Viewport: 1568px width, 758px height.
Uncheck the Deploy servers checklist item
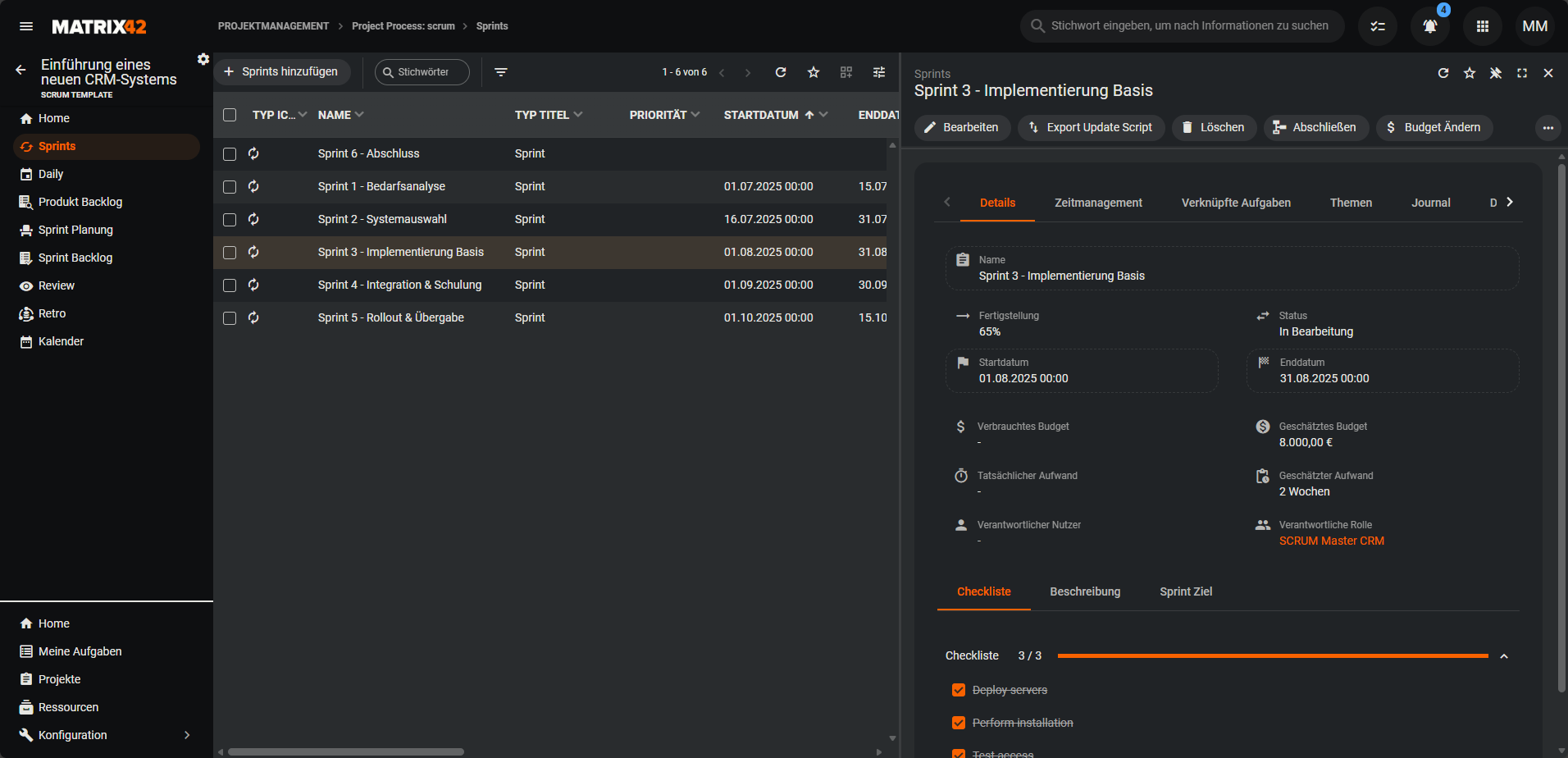pyautogui.click(x=958, y=690)
